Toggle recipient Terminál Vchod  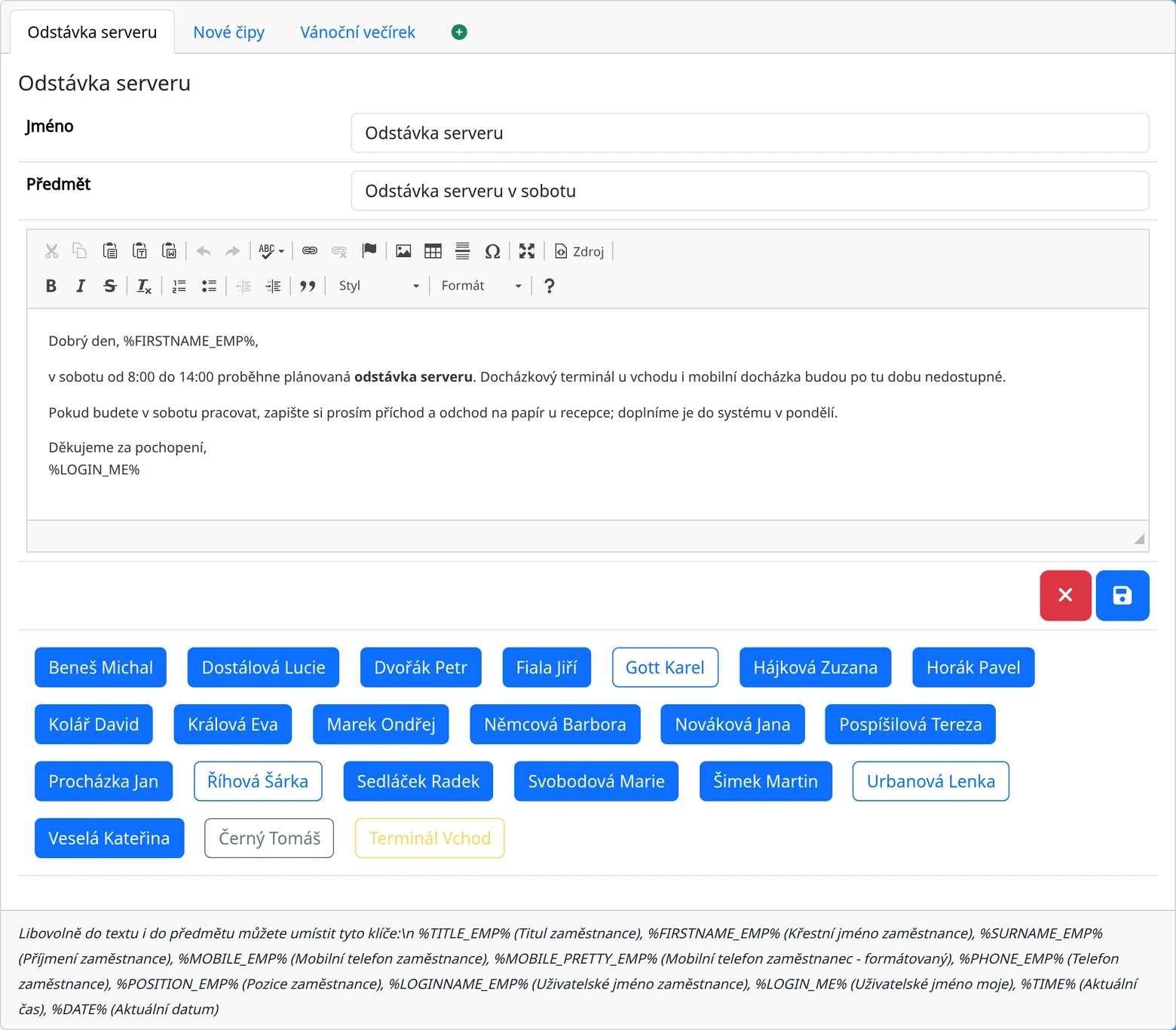click(430, 838)
